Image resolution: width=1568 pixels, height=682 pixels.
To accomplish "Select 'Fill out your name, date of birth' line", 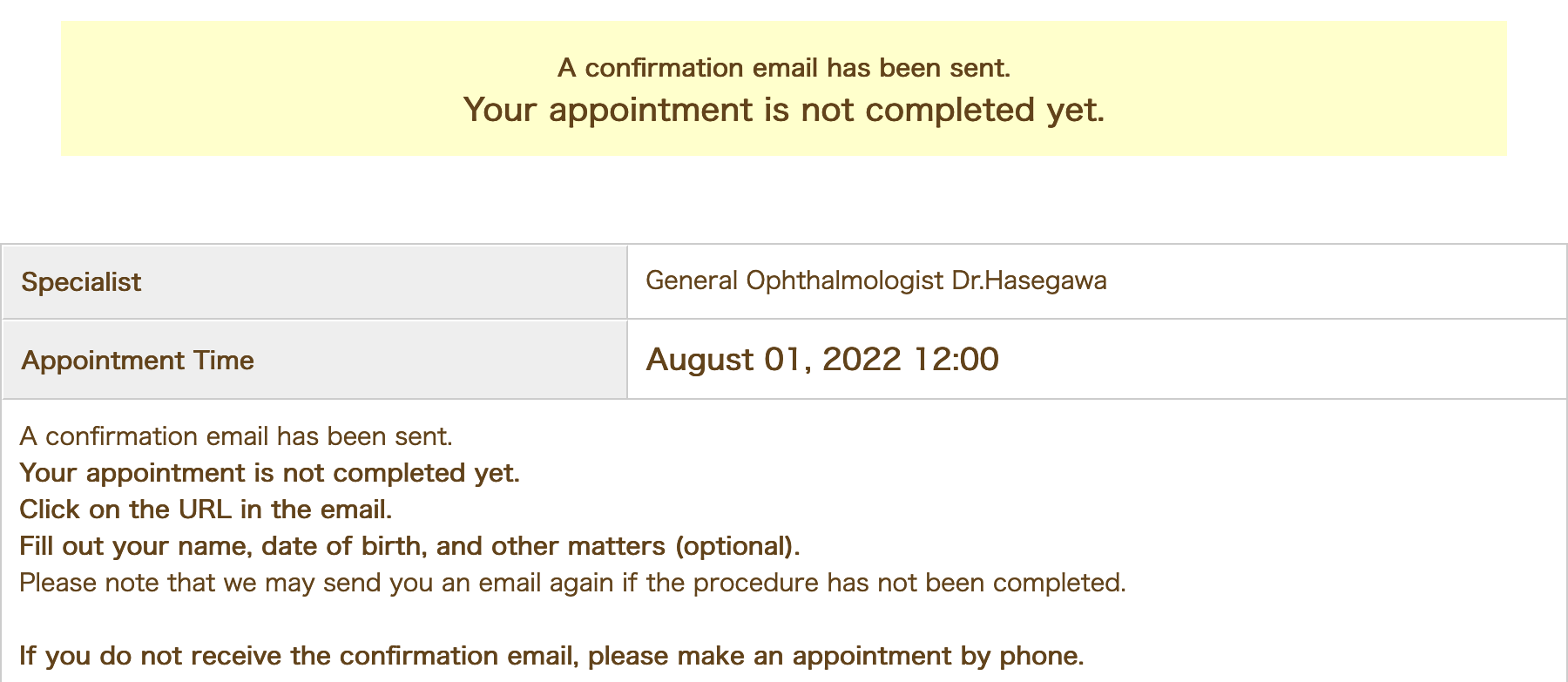I will coord(409,545).
